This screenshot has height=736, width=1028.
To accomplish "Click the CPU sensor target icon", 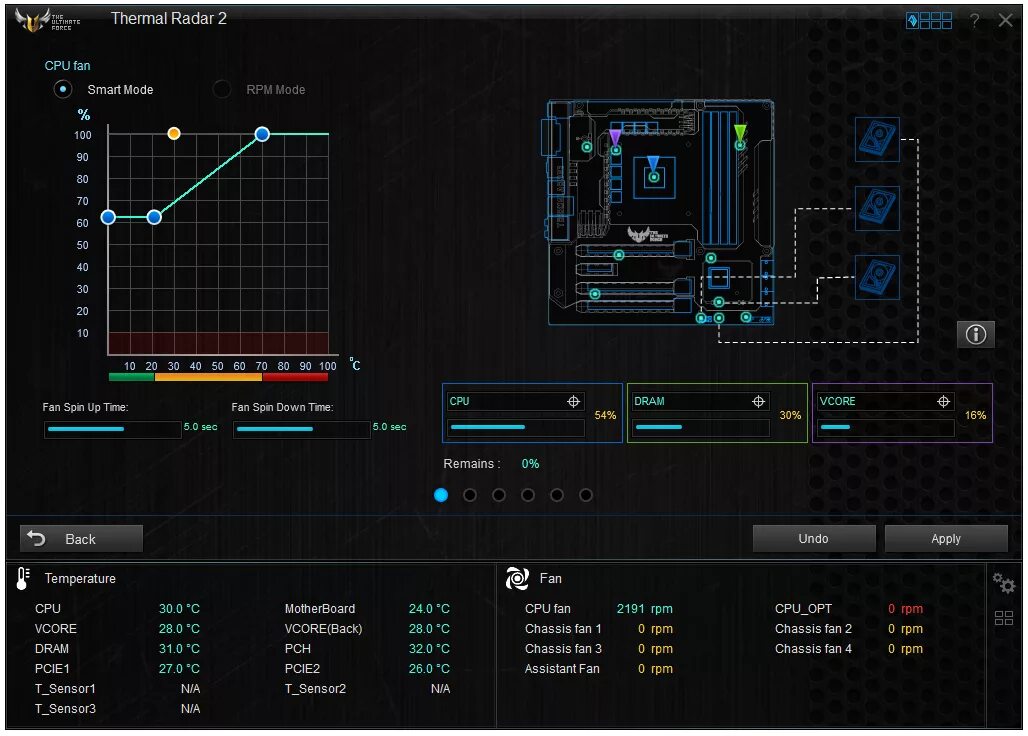I will (574, 401).
